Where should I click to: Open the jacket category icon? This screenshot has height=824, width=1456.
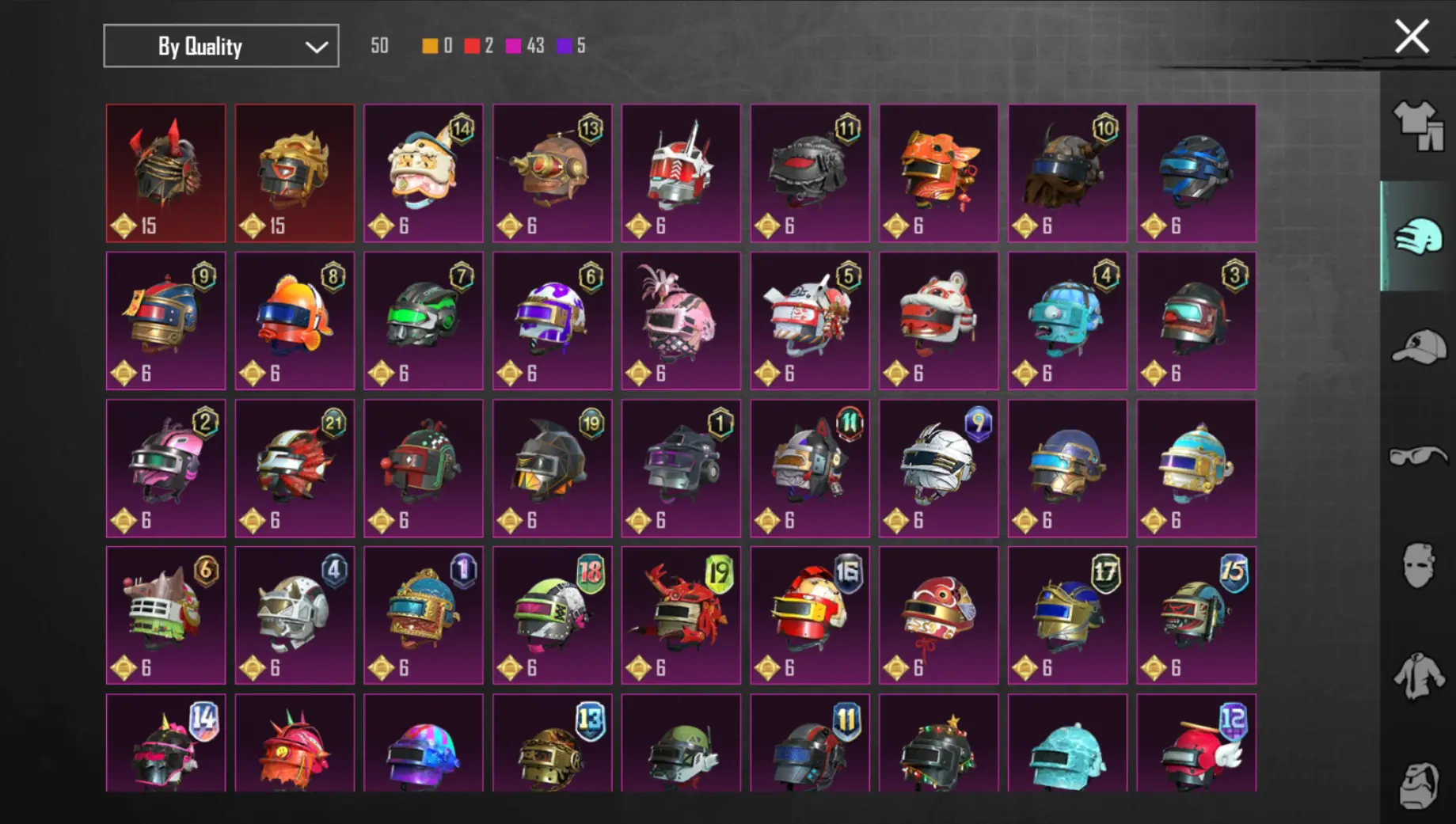click(1419, 675)
